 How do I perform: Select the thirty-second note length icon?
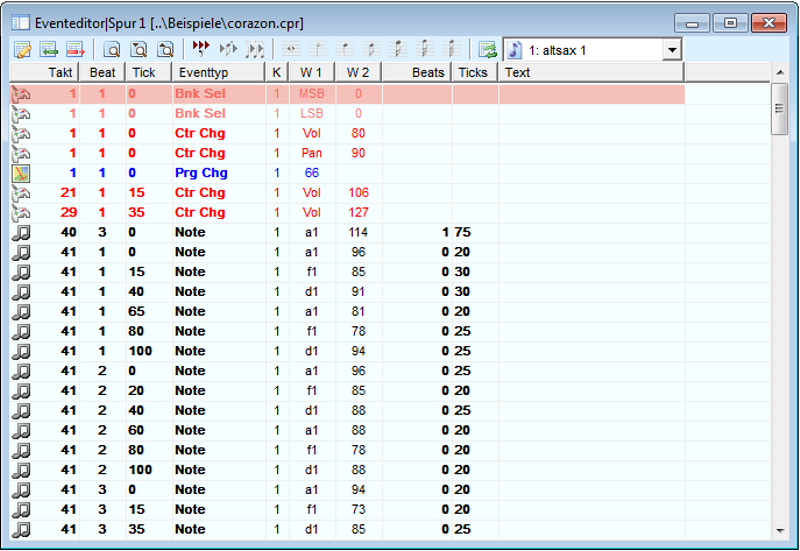(424, 49)
